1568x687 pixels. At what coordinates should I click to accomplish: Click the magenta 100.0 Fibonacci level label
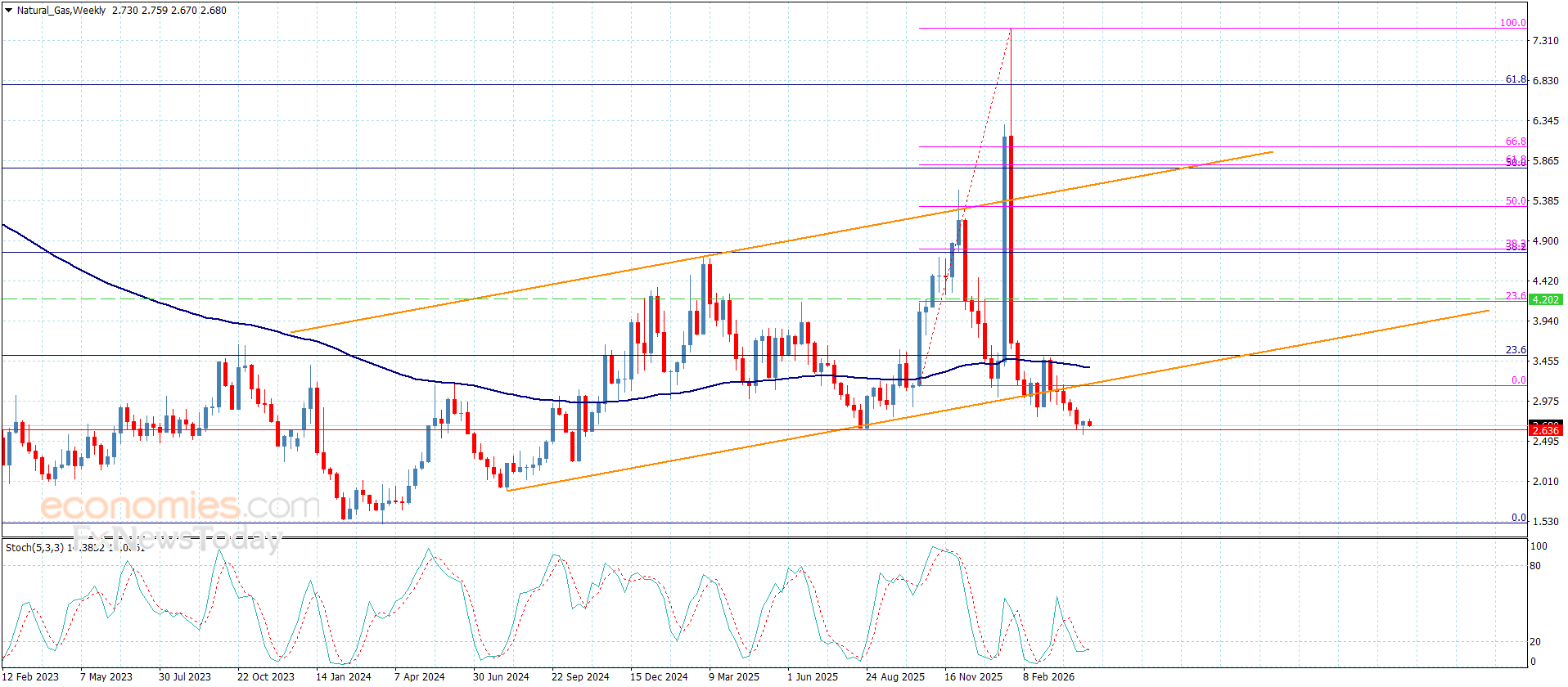1512,23
